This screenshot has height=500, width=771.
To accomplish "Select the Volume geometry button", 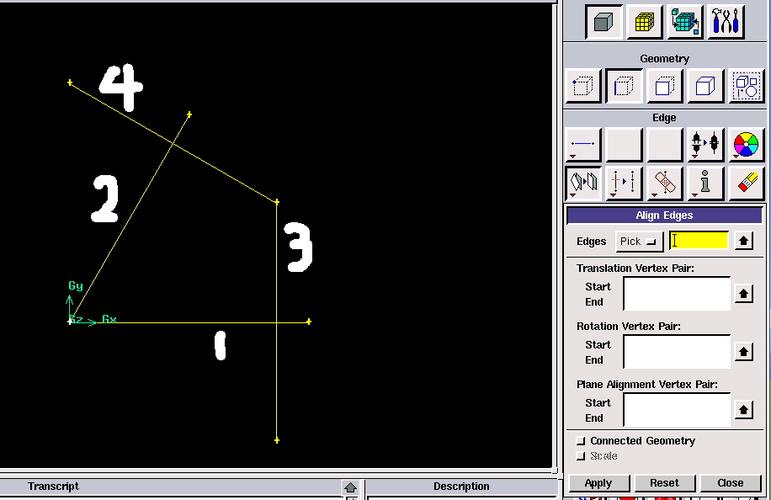I will (x=706, y=86).
